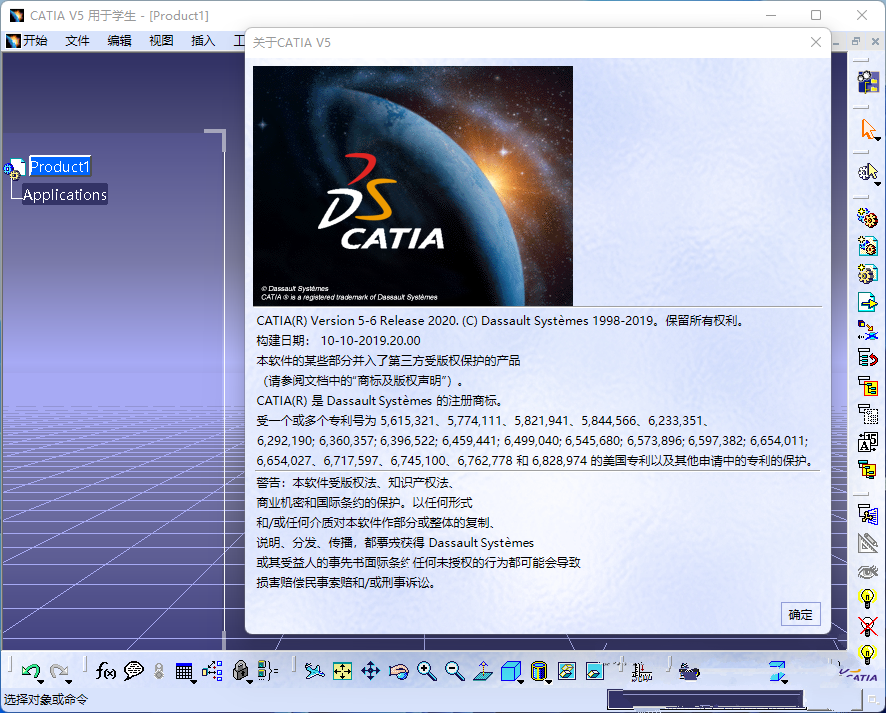Open the 插入 menu
Screen dimensions: 886x713
click(x=203, y=41)
